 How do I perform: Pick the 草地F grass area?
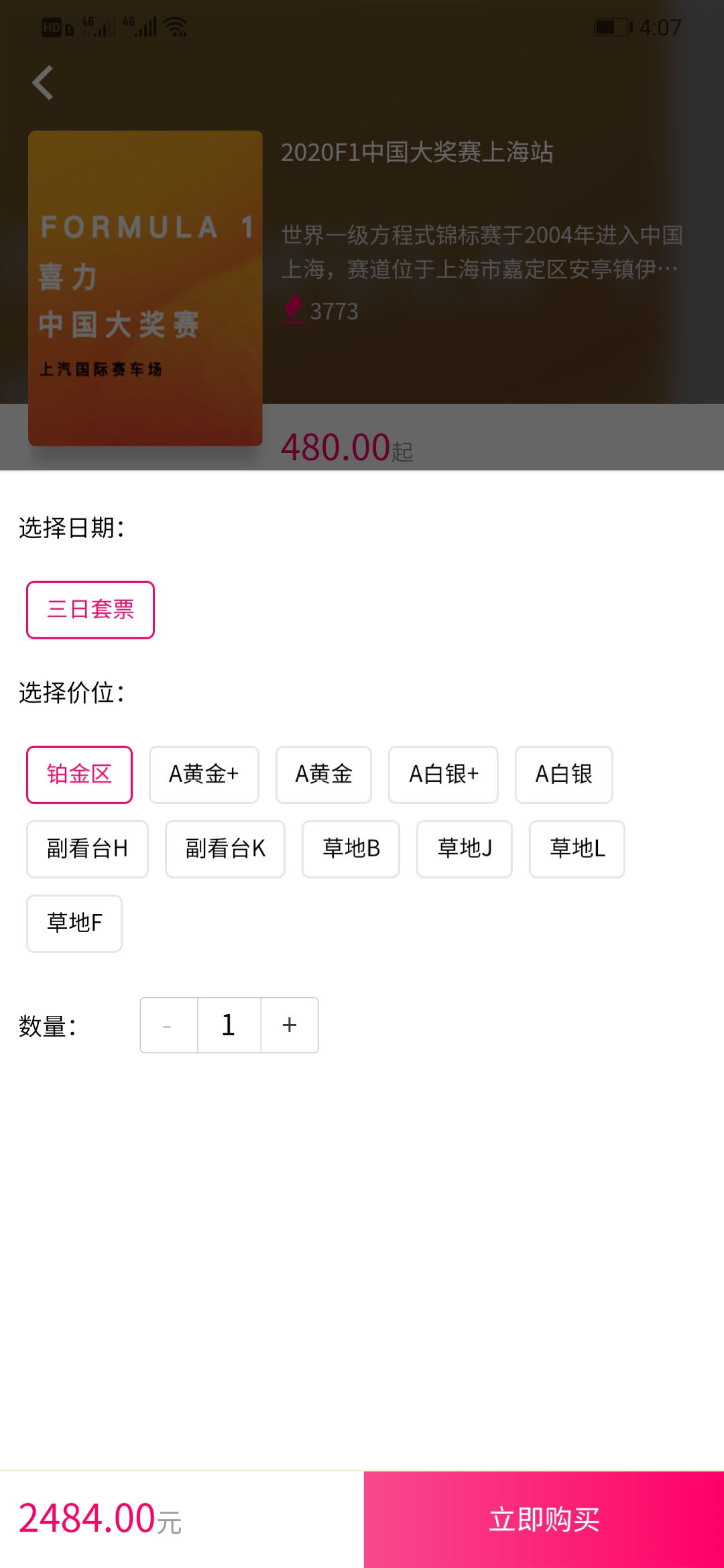click(74, 923)
